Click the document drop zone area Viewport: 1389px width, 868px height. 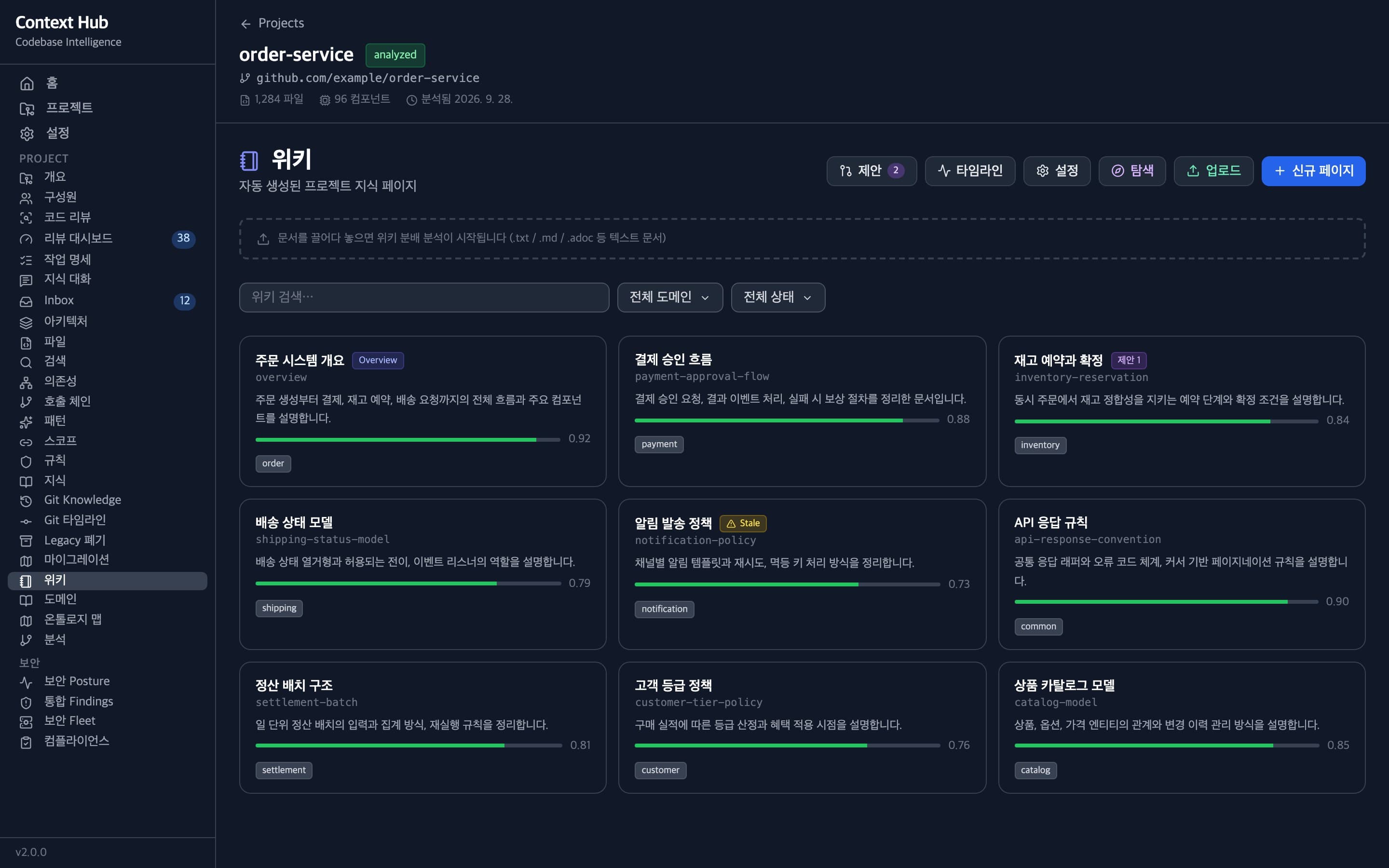coord(802,238)
